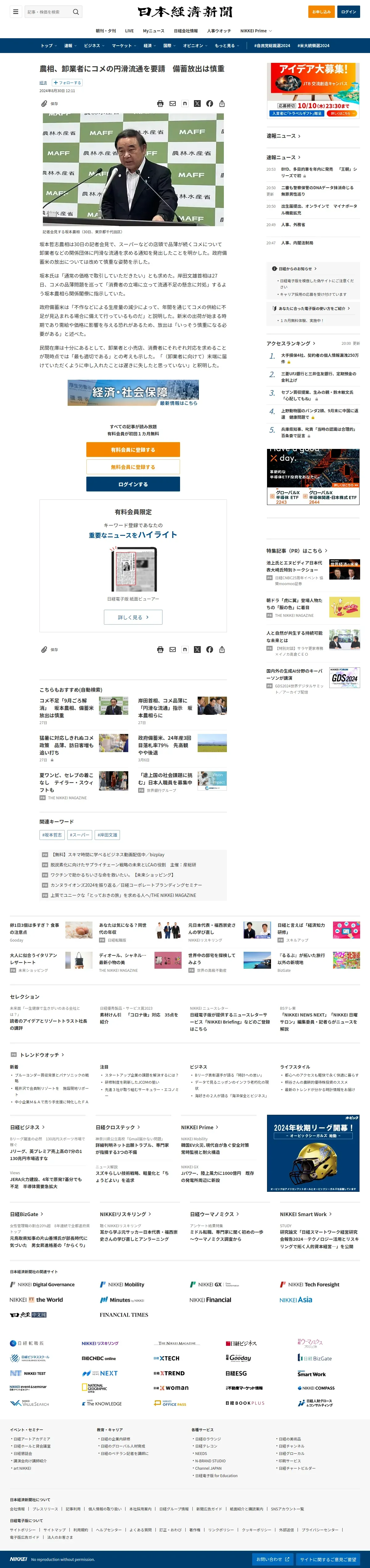This screenshot has height=1568, width=370.
Task: Click the print icon below the article
Action: coord(160,650)
